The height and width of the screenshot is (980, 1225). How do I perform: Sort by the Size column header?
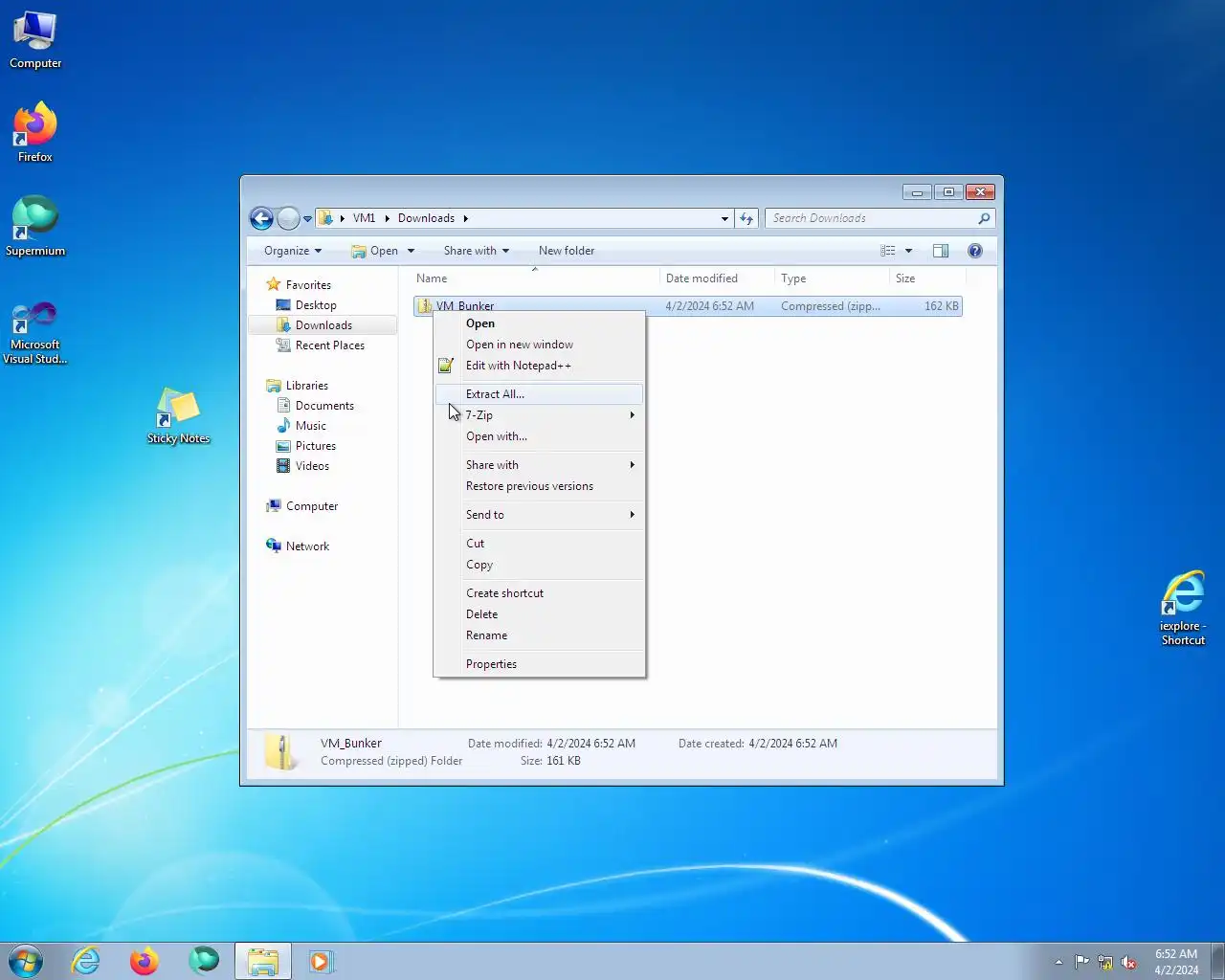click(927, 278)
